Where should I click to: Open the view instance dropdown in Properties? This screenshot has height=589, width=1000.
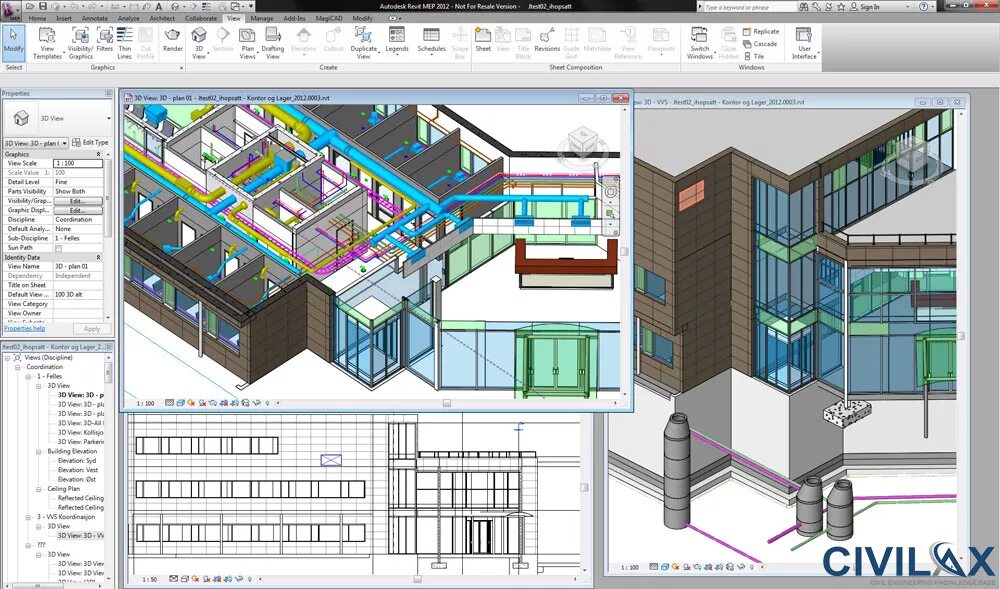[36, 143]
